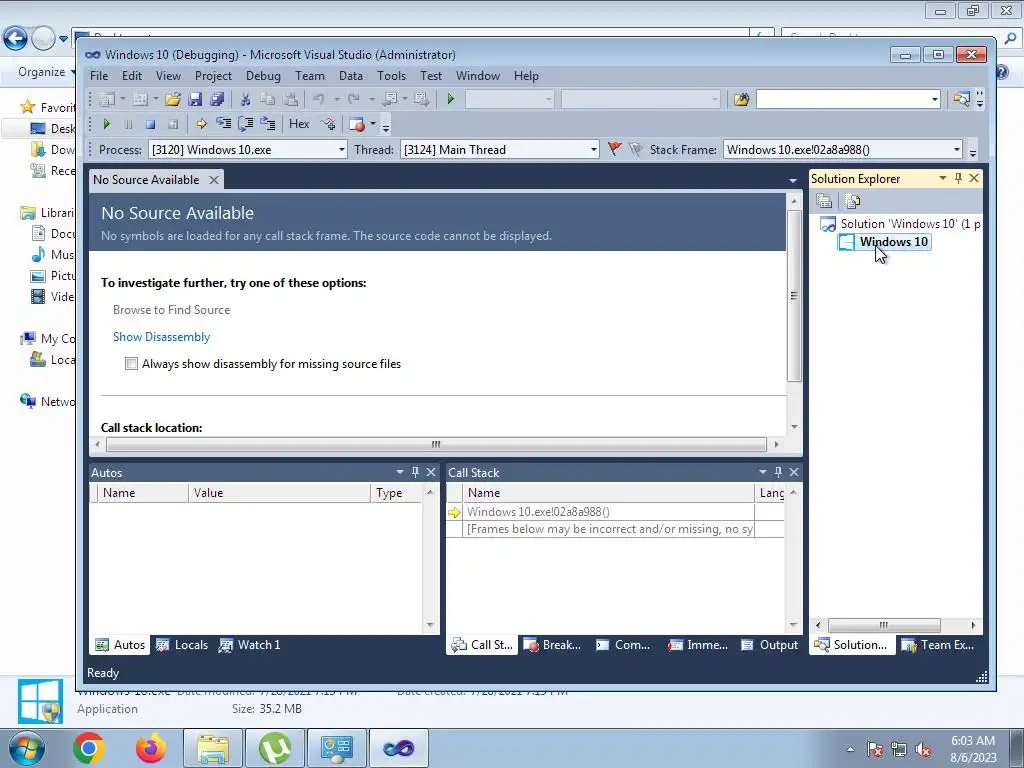The height and width of the screenshot is (768, 1024).
Task: Click the Step Over icon
Action: pyautogui.click(x=246, y=123)
